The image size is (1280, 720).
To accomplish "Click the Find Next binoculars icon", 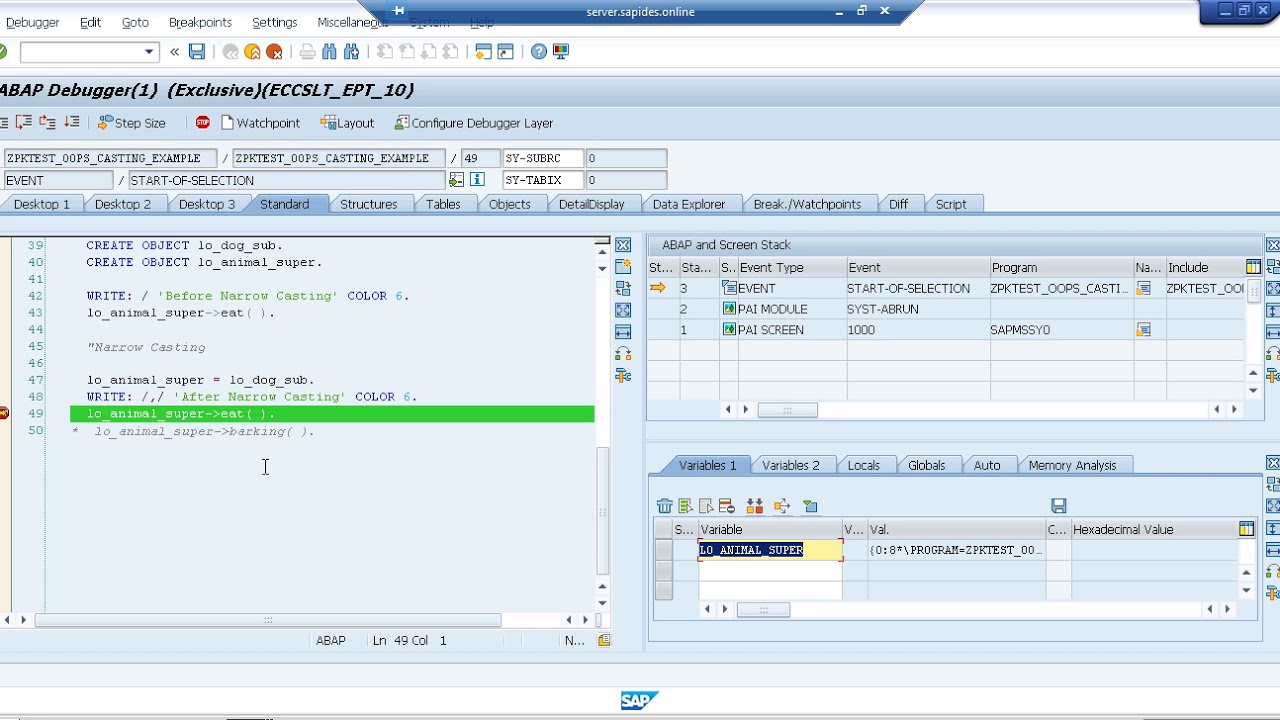I will [352, 52].
